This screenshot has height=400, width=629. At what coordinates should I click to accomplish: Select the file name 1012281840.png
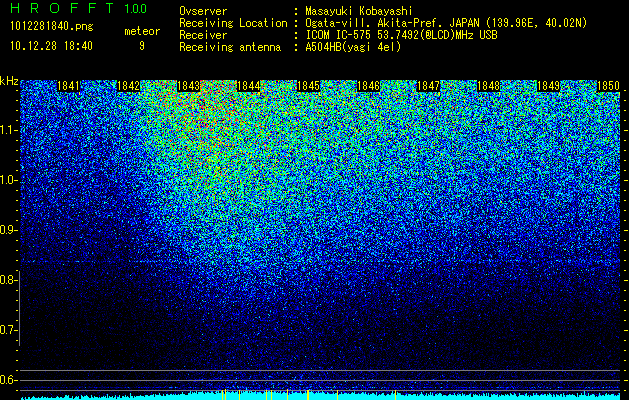click(x=52, y=27)
